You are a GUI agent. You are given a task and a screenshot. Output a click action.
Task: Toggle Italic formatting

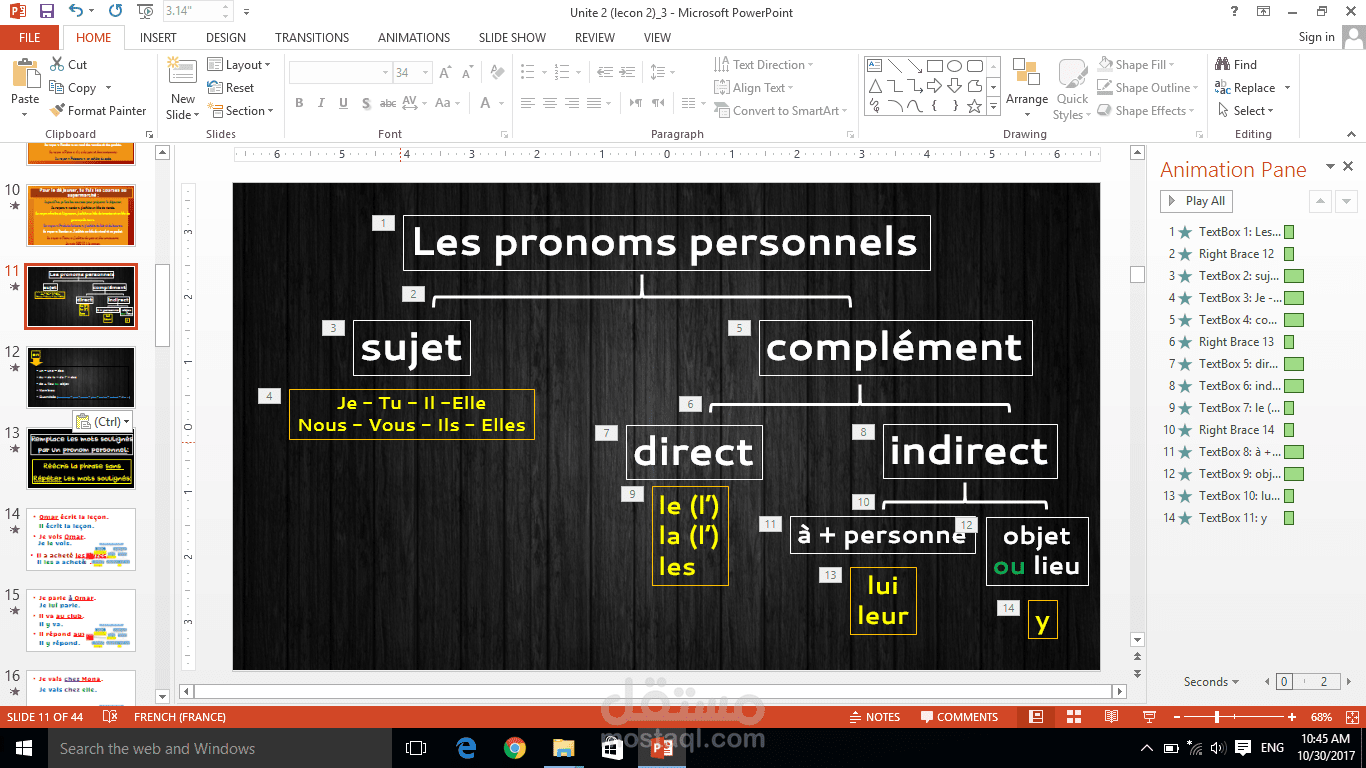(x=321, y=103)
